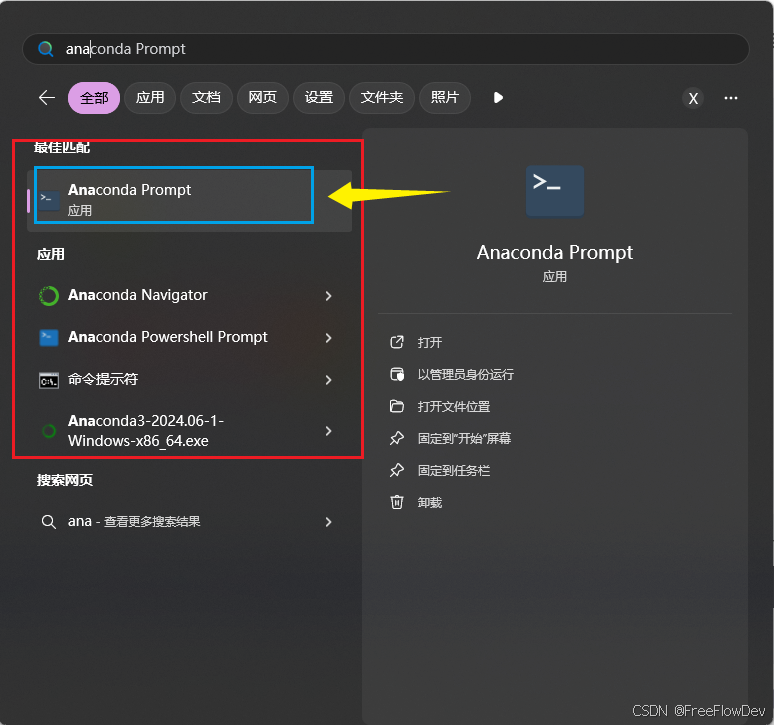Click the web search magnifier icon
The width and height of the screenshot is (774, 725).
pos(48,522)
